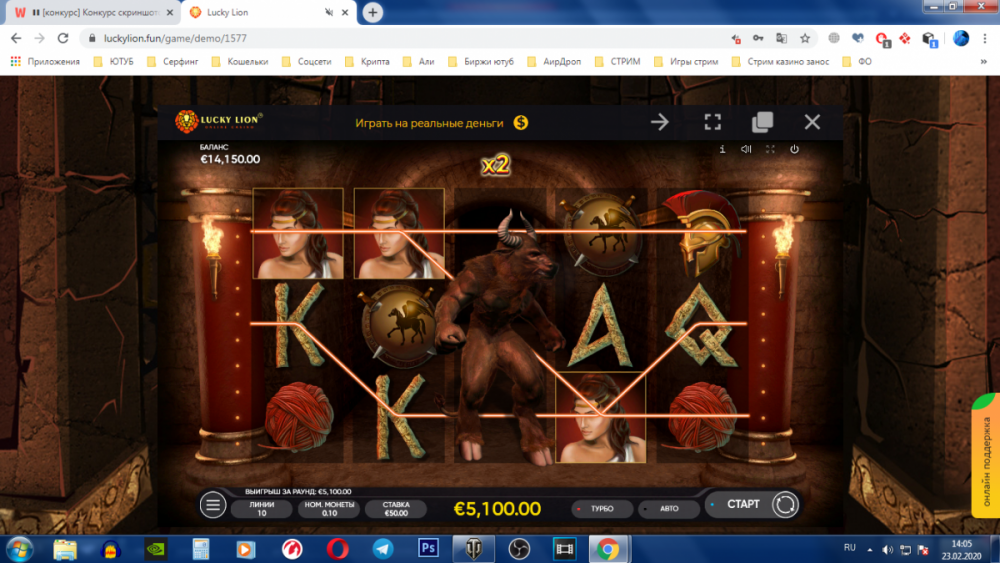Viewport: 1000px width, 563px height.
Task: Open the Крипта bookmarks folder
Action: [367, 61]
